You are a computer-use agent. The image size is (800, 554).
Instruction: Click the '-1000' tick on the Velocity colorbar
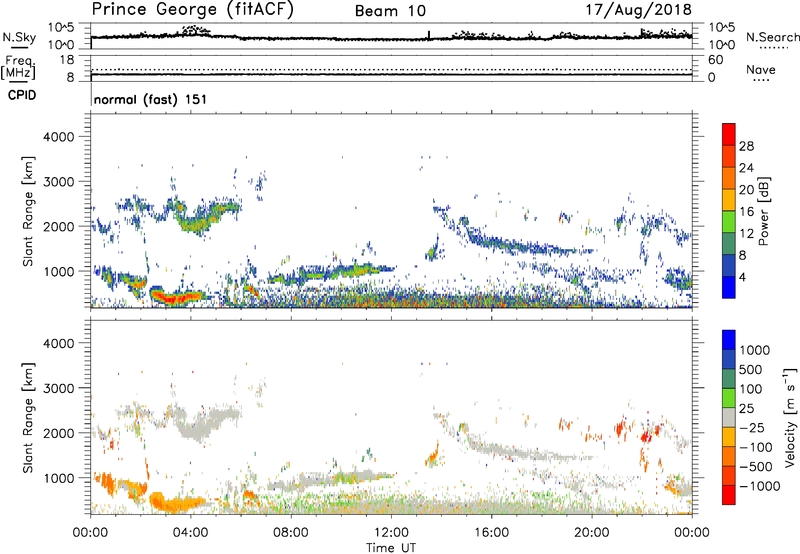click(760, 486)
